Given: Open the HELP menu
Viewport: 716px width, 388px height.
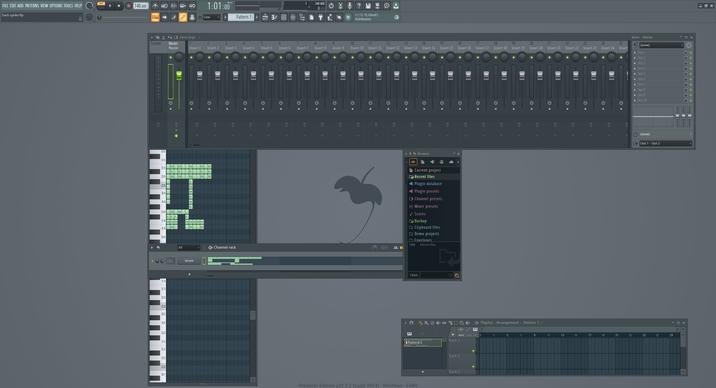Looking at the screenshot, I should tap(78, 6).
